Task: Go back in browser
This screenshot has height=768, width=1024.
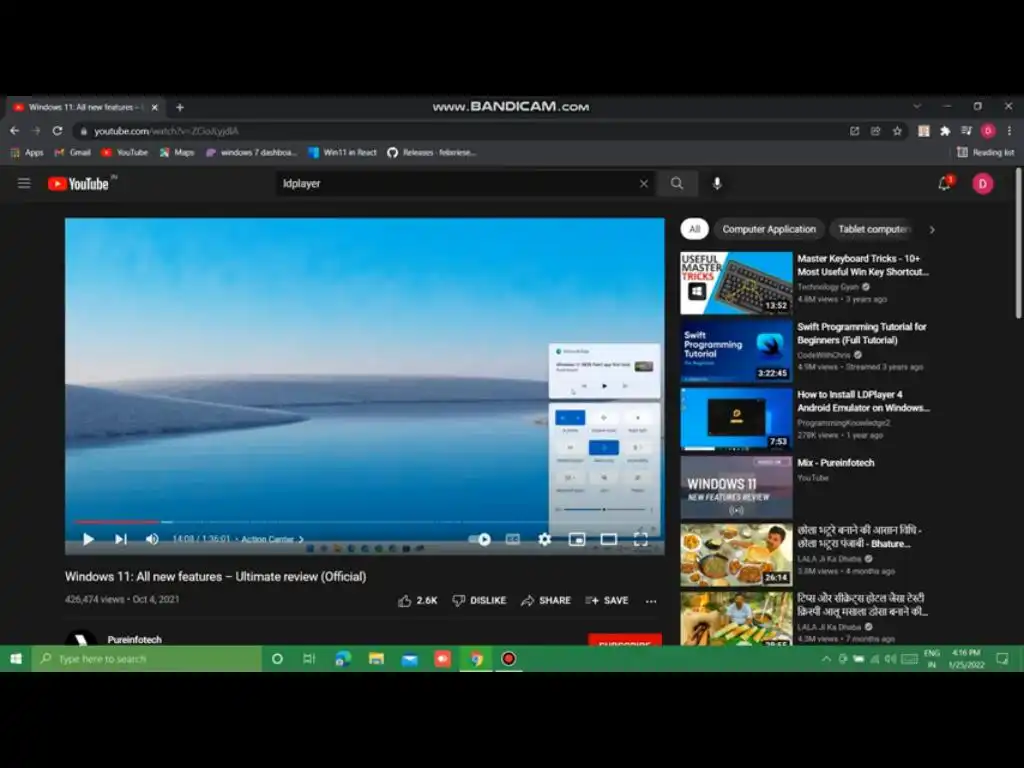Action: click(x=14, y=131)
